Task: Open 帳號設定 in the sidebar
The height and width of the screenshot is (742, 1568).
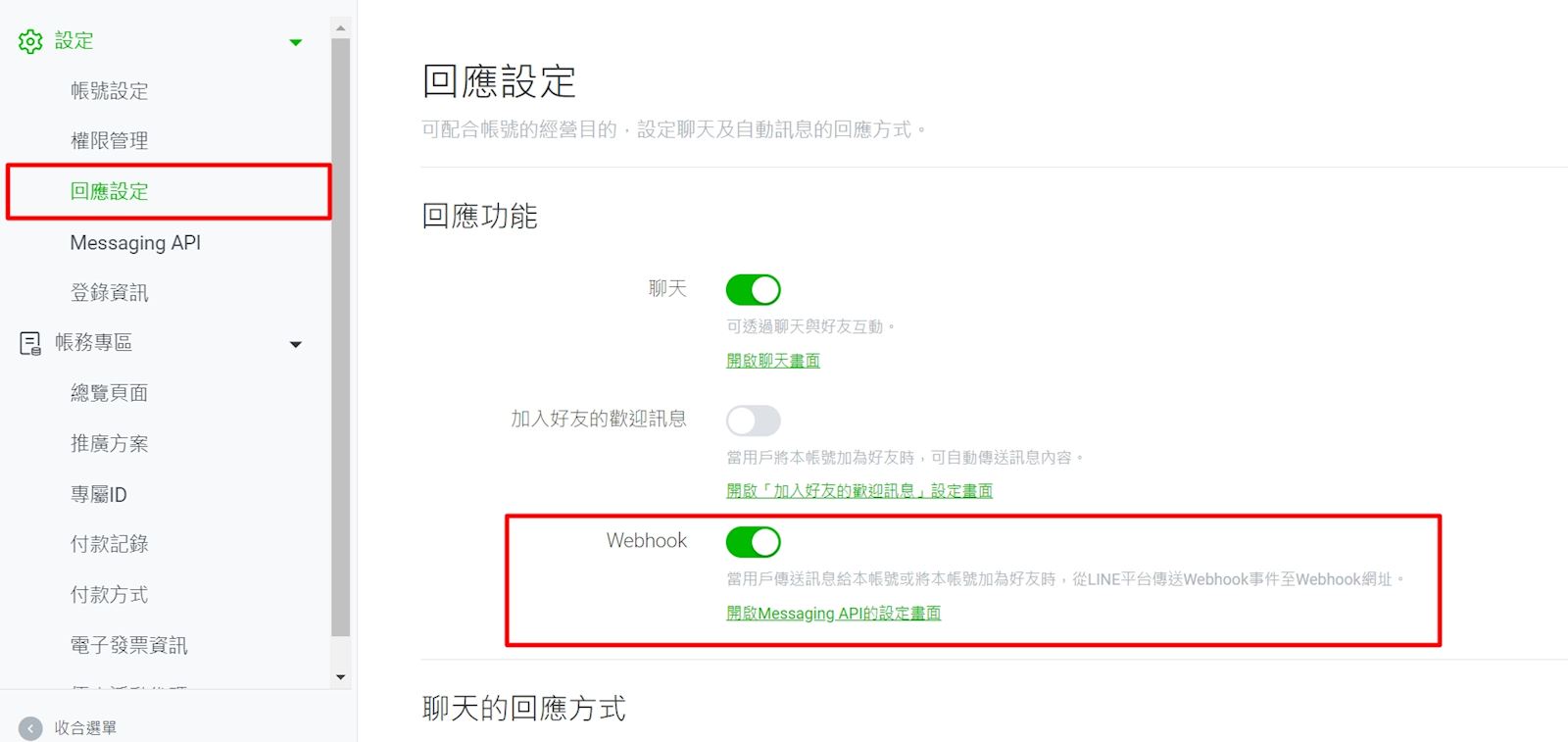Action: tap(109, 91)
